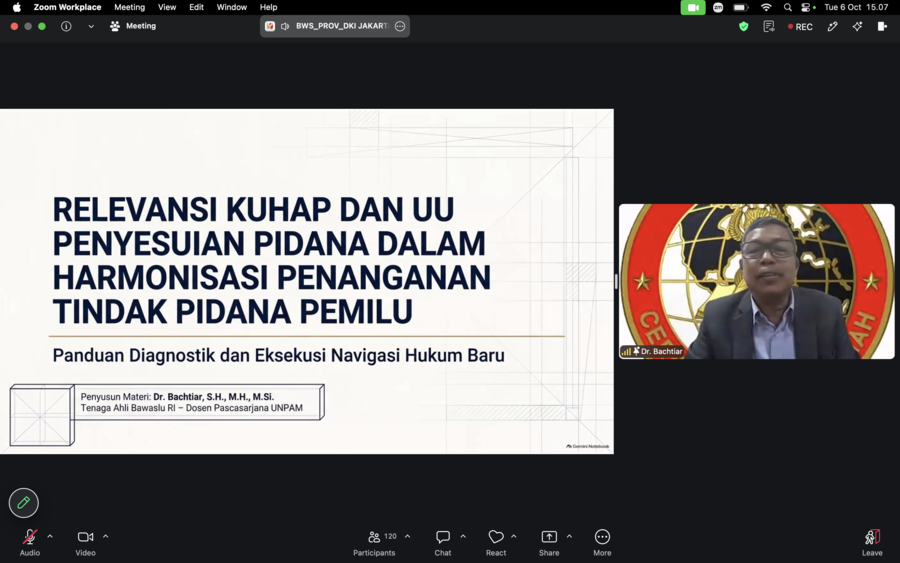Screen dimensions: 900x563
Task: Open the Edit menu
Action: point(196,7)
